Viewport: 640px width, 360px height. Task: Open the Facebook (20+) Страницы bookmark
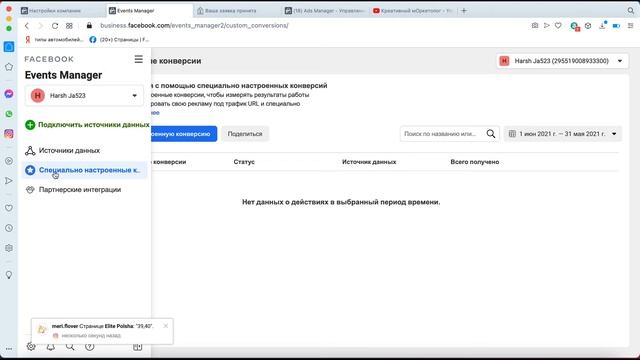pyautogui.click(x=119, y=40)
